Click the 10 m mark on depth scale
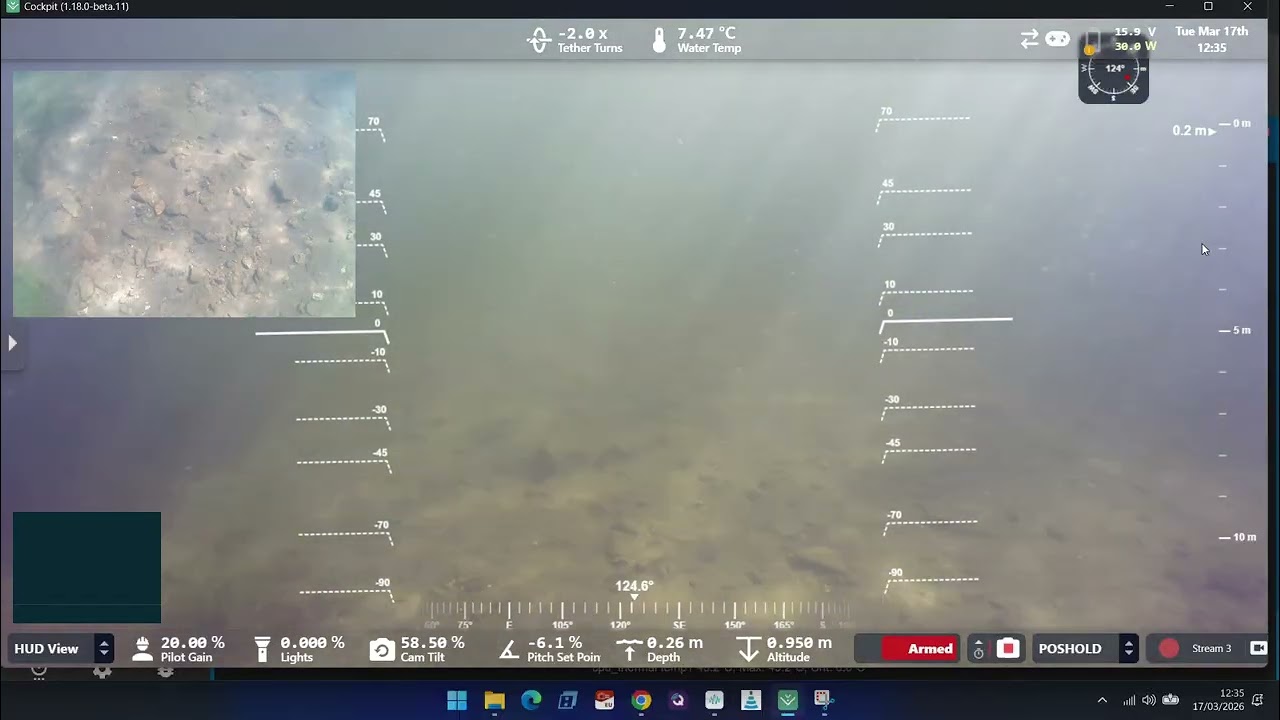1280x720 pixels. coord(1237,537)
